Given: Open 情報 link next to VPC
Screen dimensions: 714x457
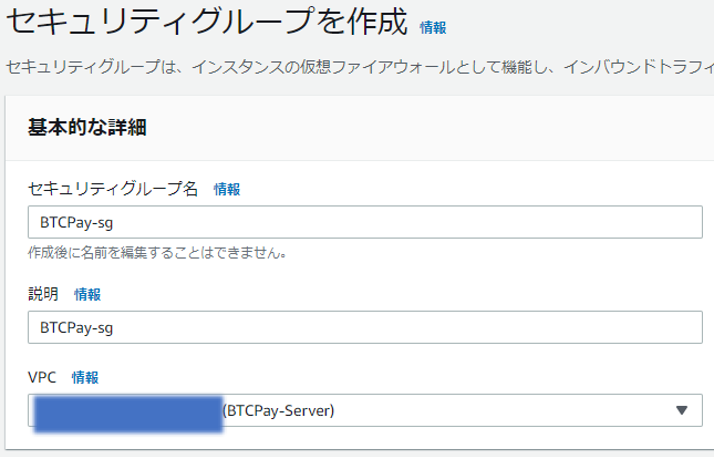Looking at the screenshot, I should (x=85, y=377).
